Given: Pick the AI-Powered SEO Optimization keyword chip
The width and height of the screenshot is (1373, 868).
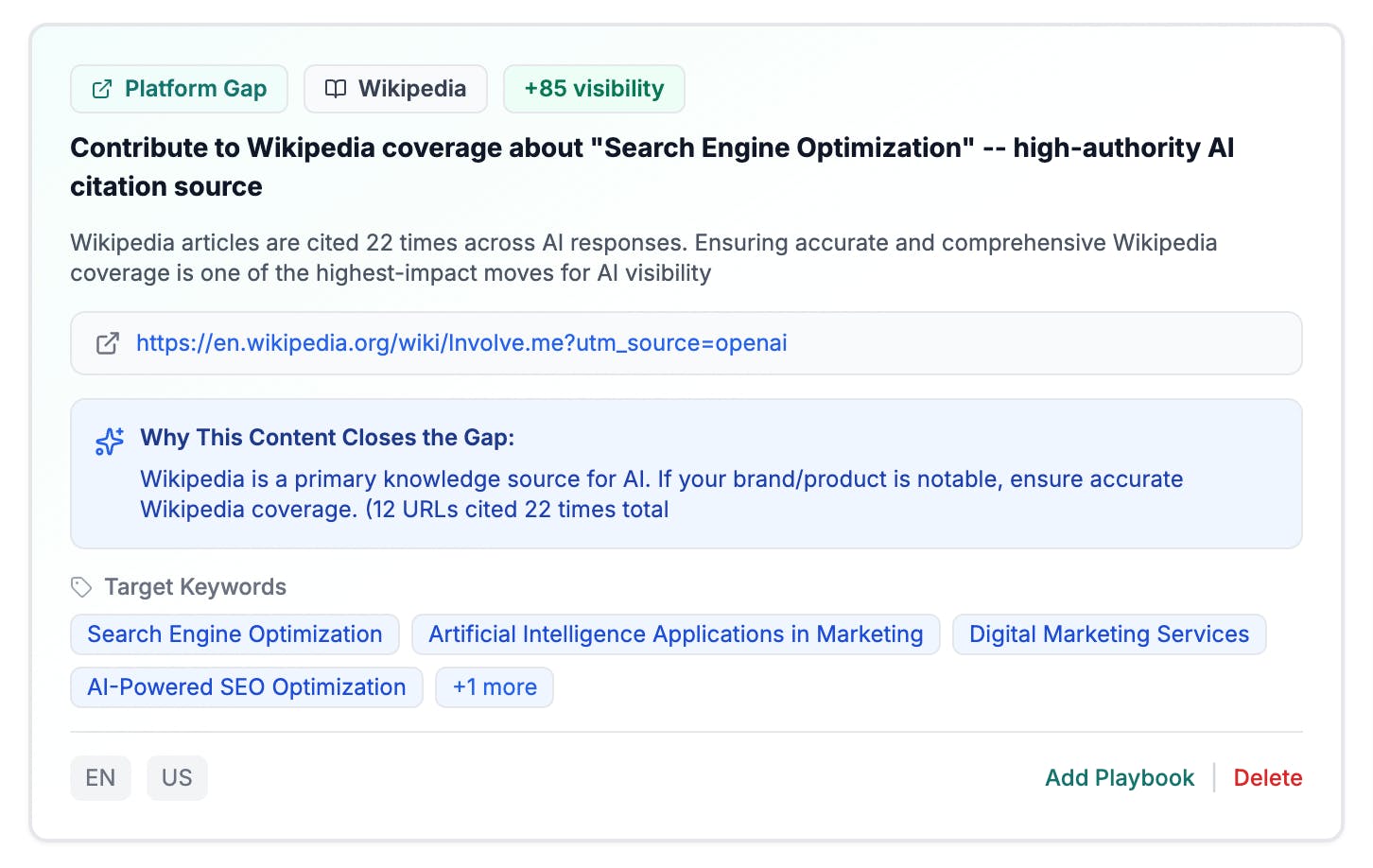Looking at the screenshot, I should pos(246,687).
